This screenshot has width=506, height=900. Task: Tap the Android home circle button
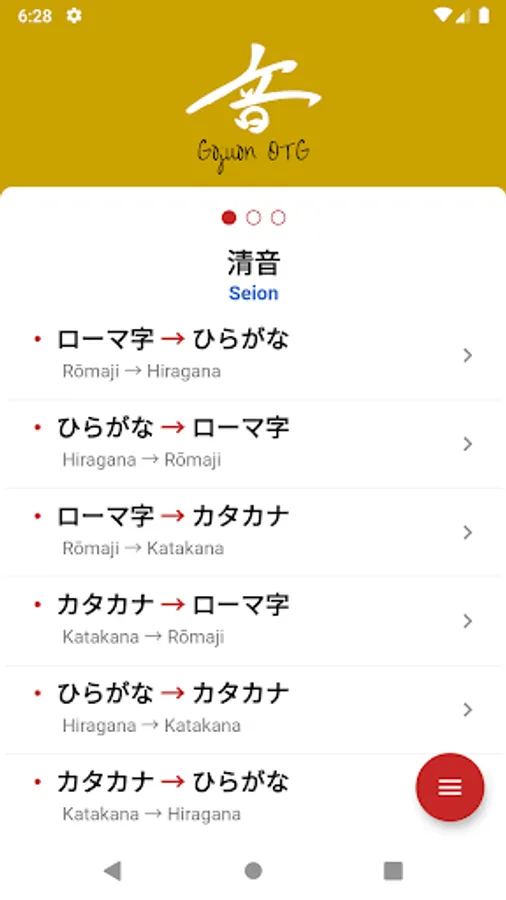pos(253,871)
